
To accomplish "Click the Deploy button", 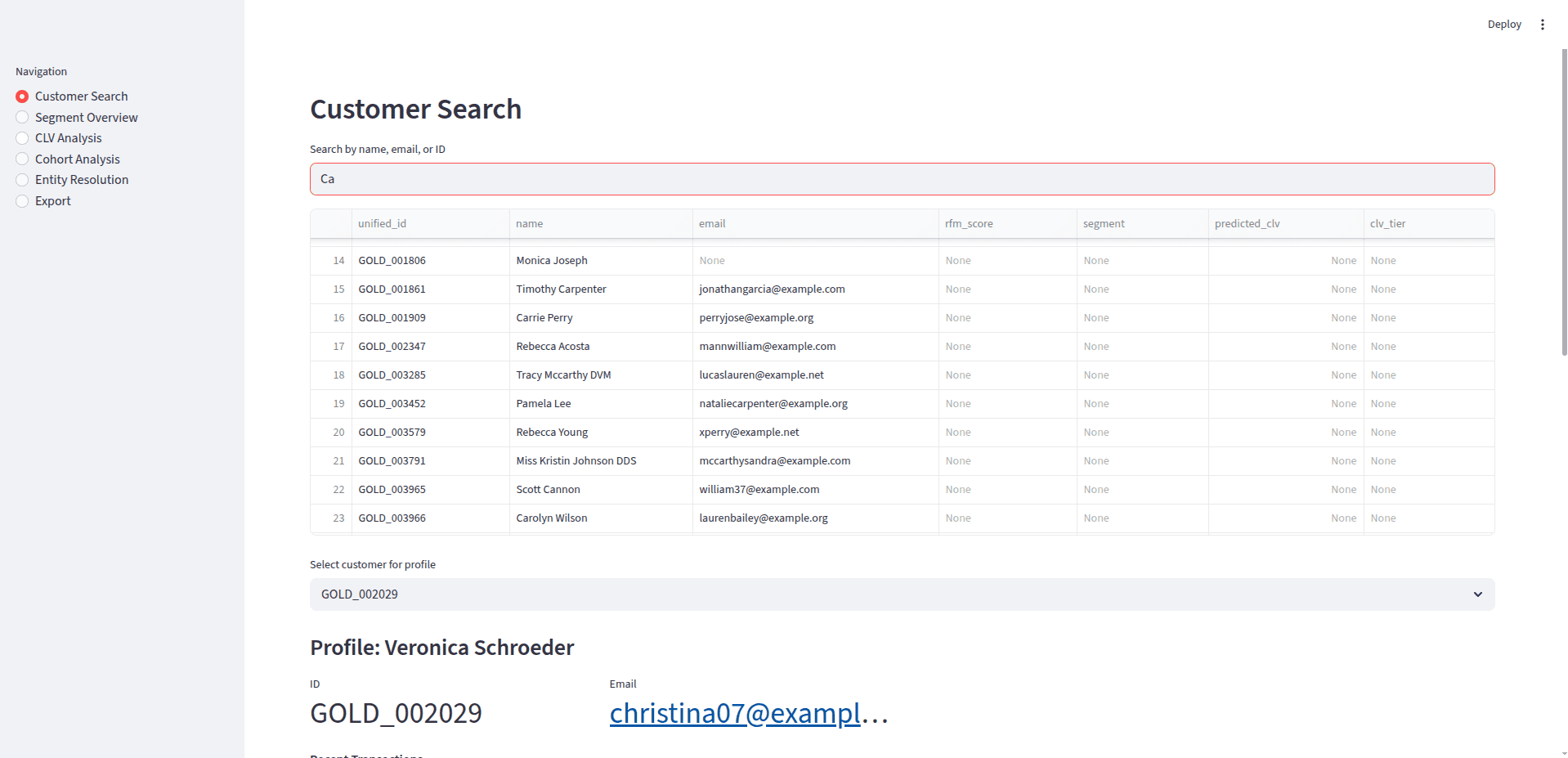I will (x=1503, y=24).
